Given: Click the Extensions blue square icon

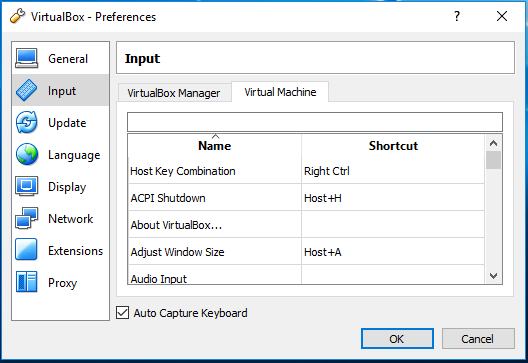Looking at the screenshot, I should coord(27,250).
